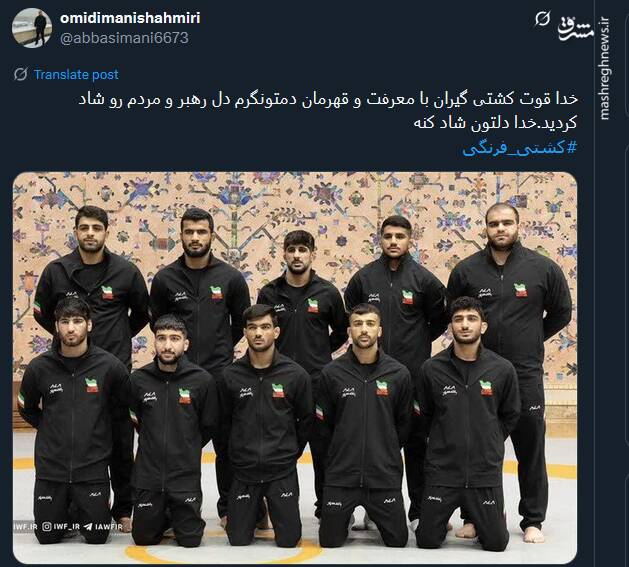Click display name omidimanishahmiri
Viewport: 629px width, 567px height.
(x=130, y=18)
